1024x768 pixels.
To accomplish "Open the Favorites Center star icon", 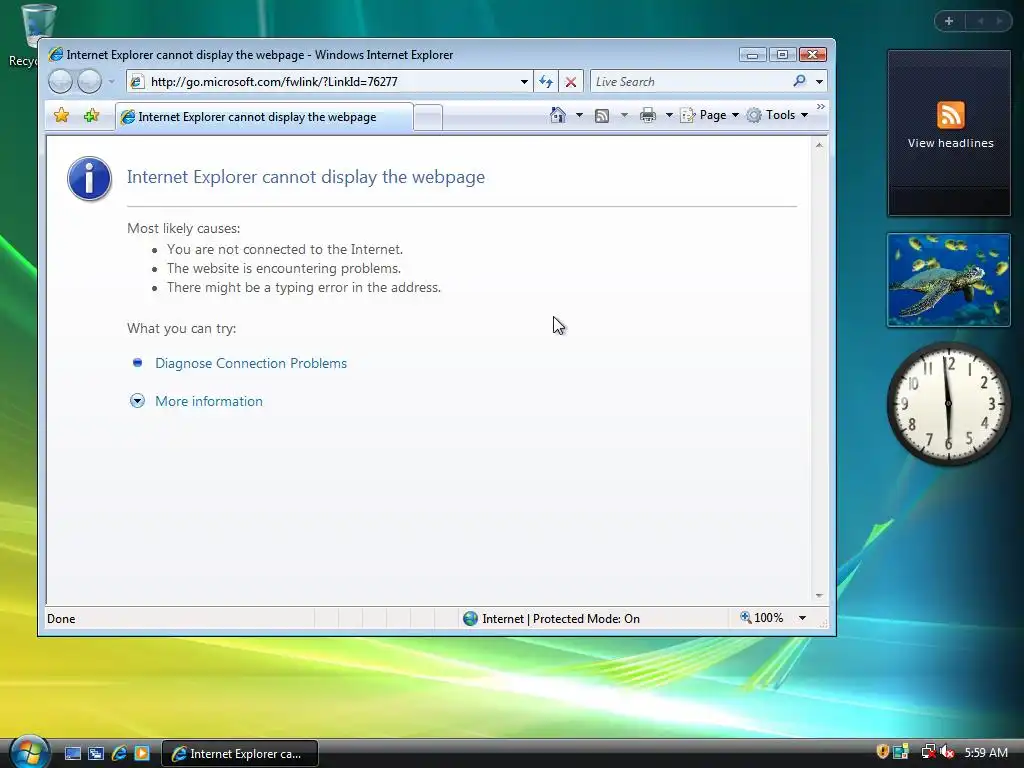I will tap(61, 116).
